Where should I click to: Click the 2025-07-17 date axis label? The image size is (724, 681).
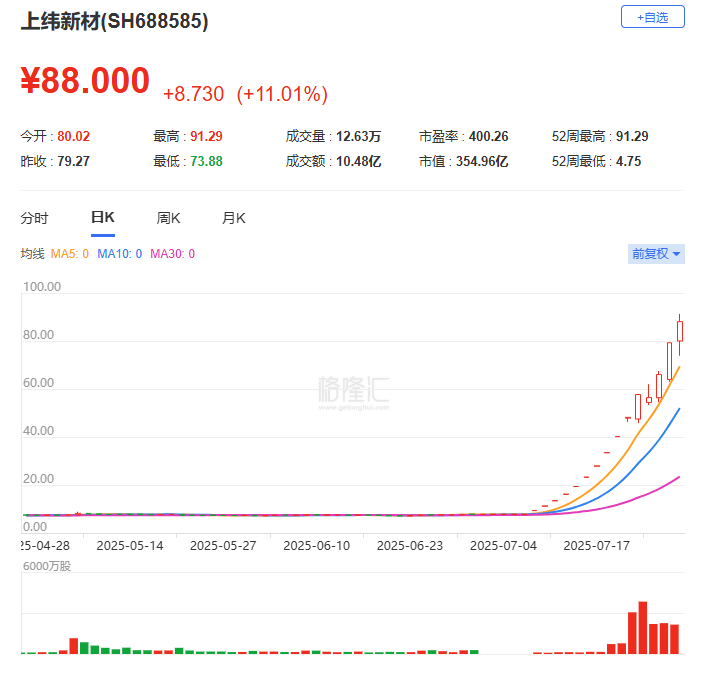pos(597,546)
